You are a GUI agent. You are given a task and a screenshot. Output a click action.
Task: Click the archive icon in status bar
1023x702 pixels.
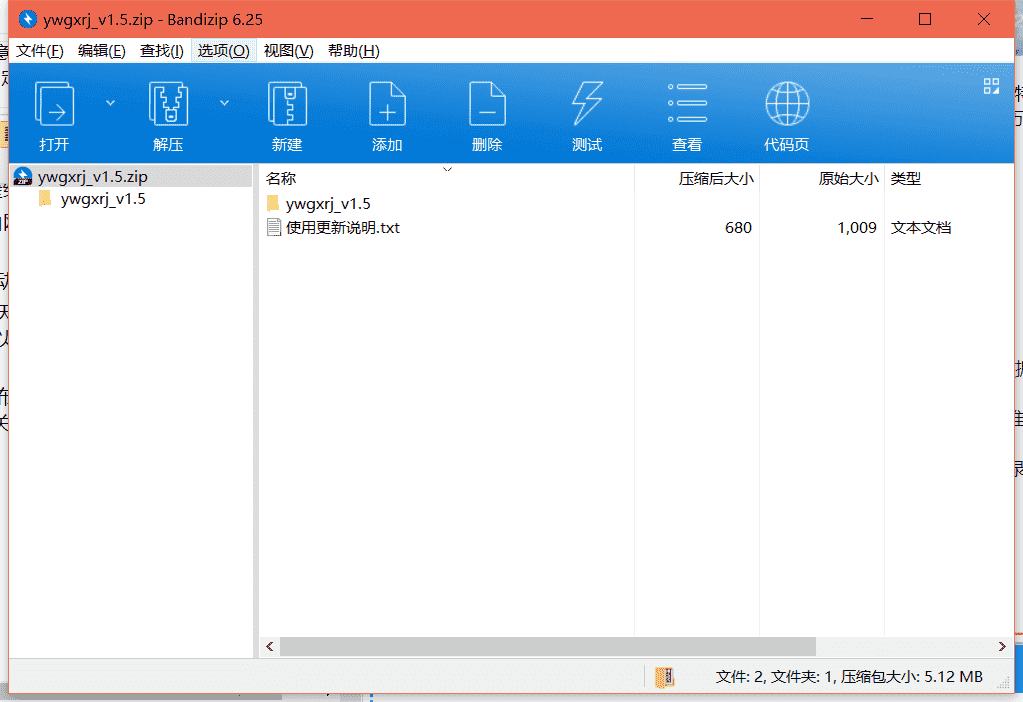click(664, 677)
